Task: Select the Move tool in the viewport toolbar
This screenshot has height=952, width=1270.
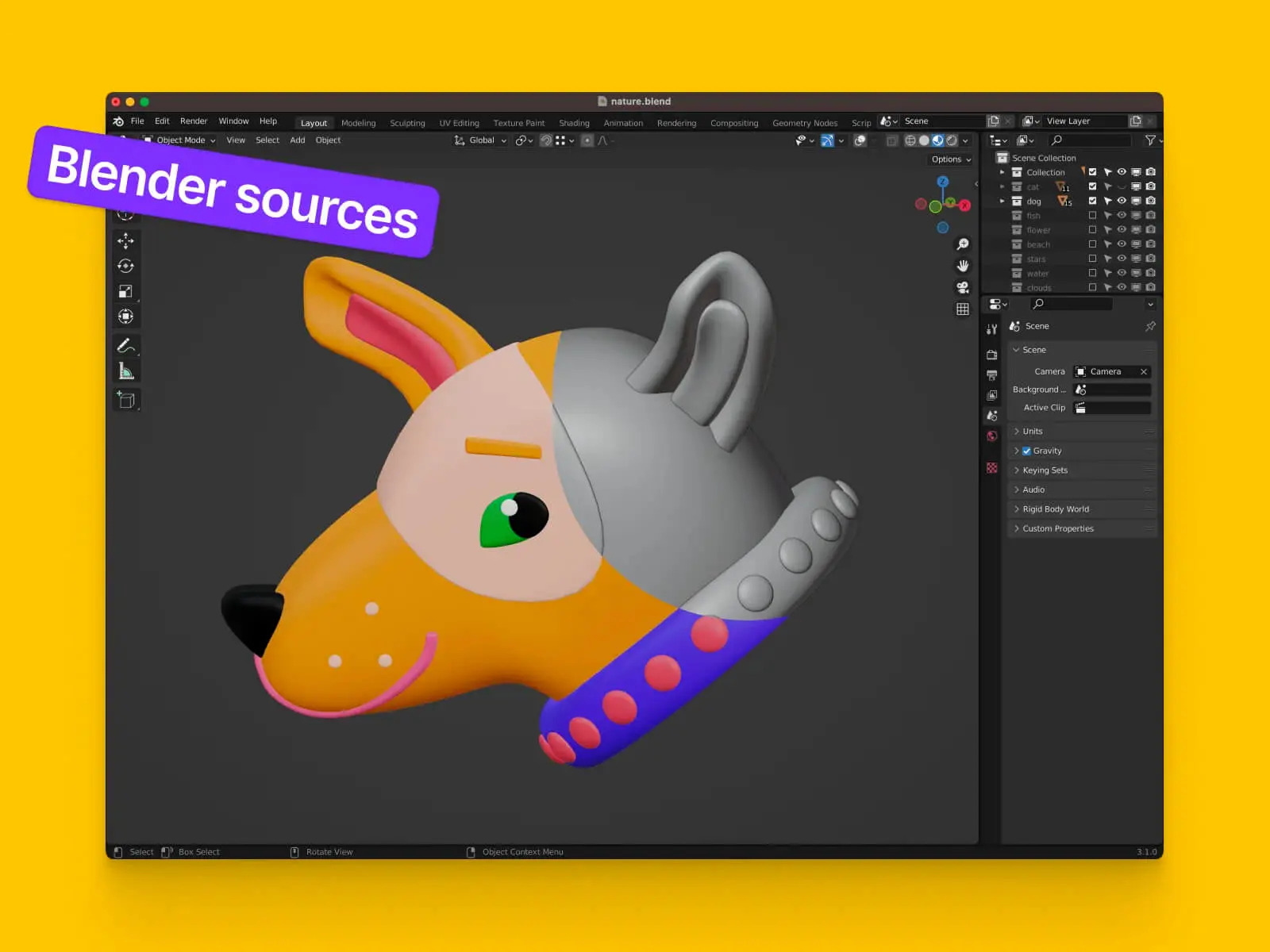Action: (x=125, y=240)
